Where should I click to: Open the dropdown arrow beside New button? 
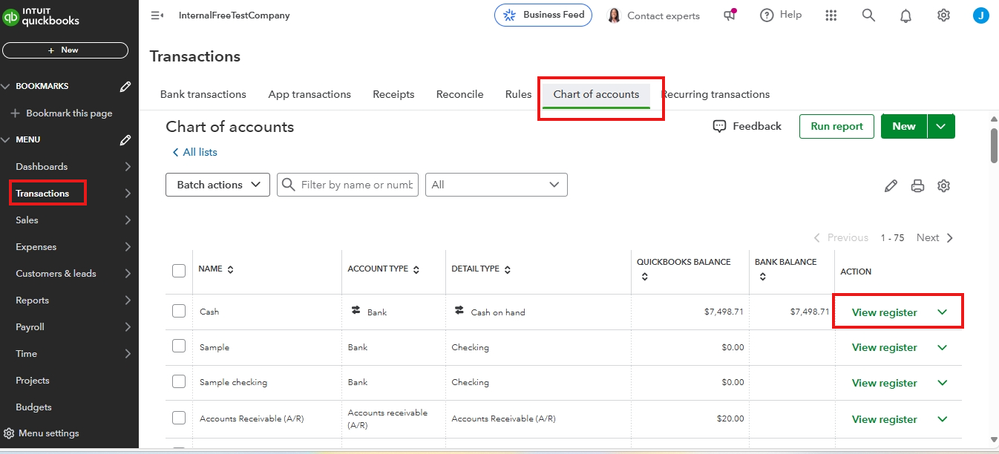pyautogui.click(x=942, y=127)
